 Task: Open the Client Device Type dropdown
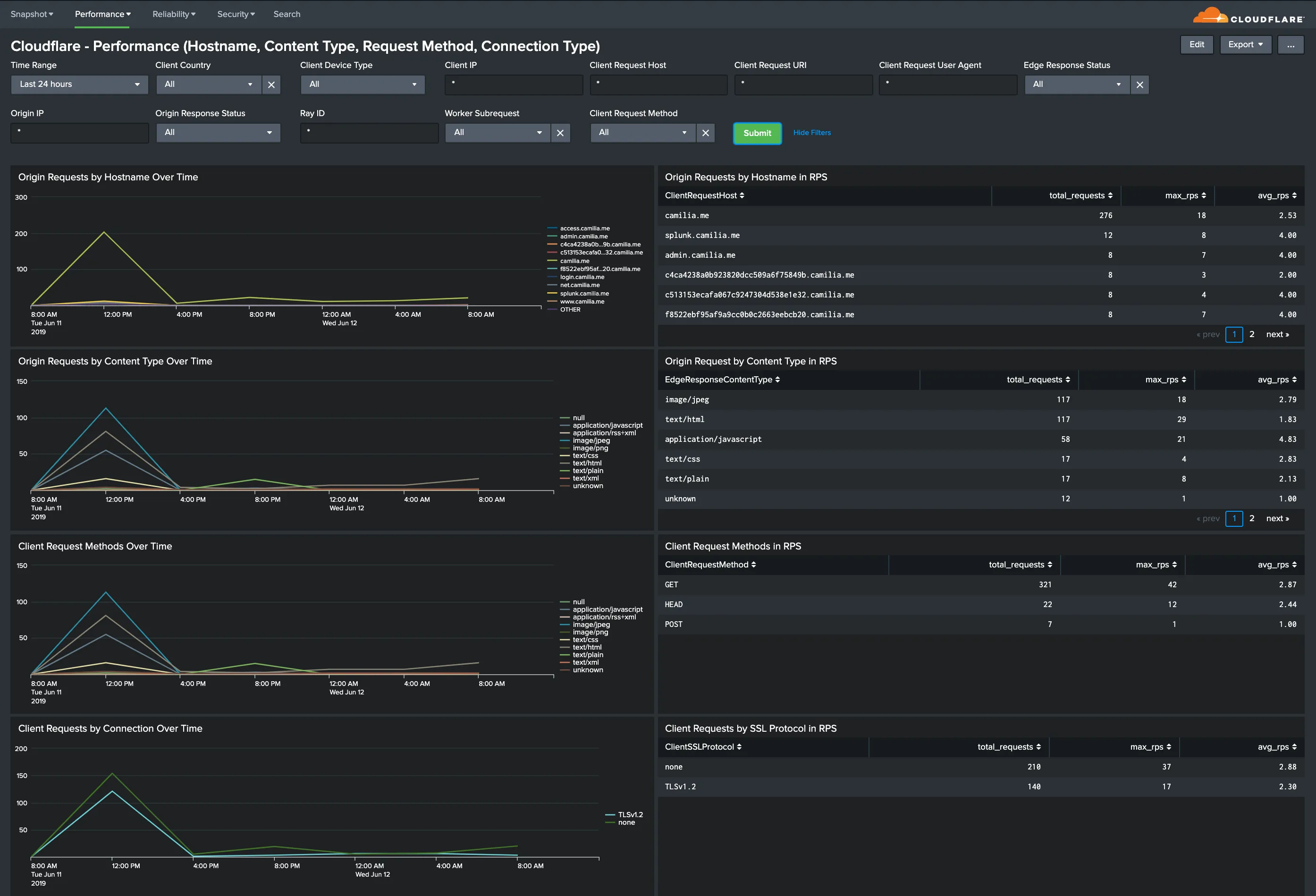360,84
